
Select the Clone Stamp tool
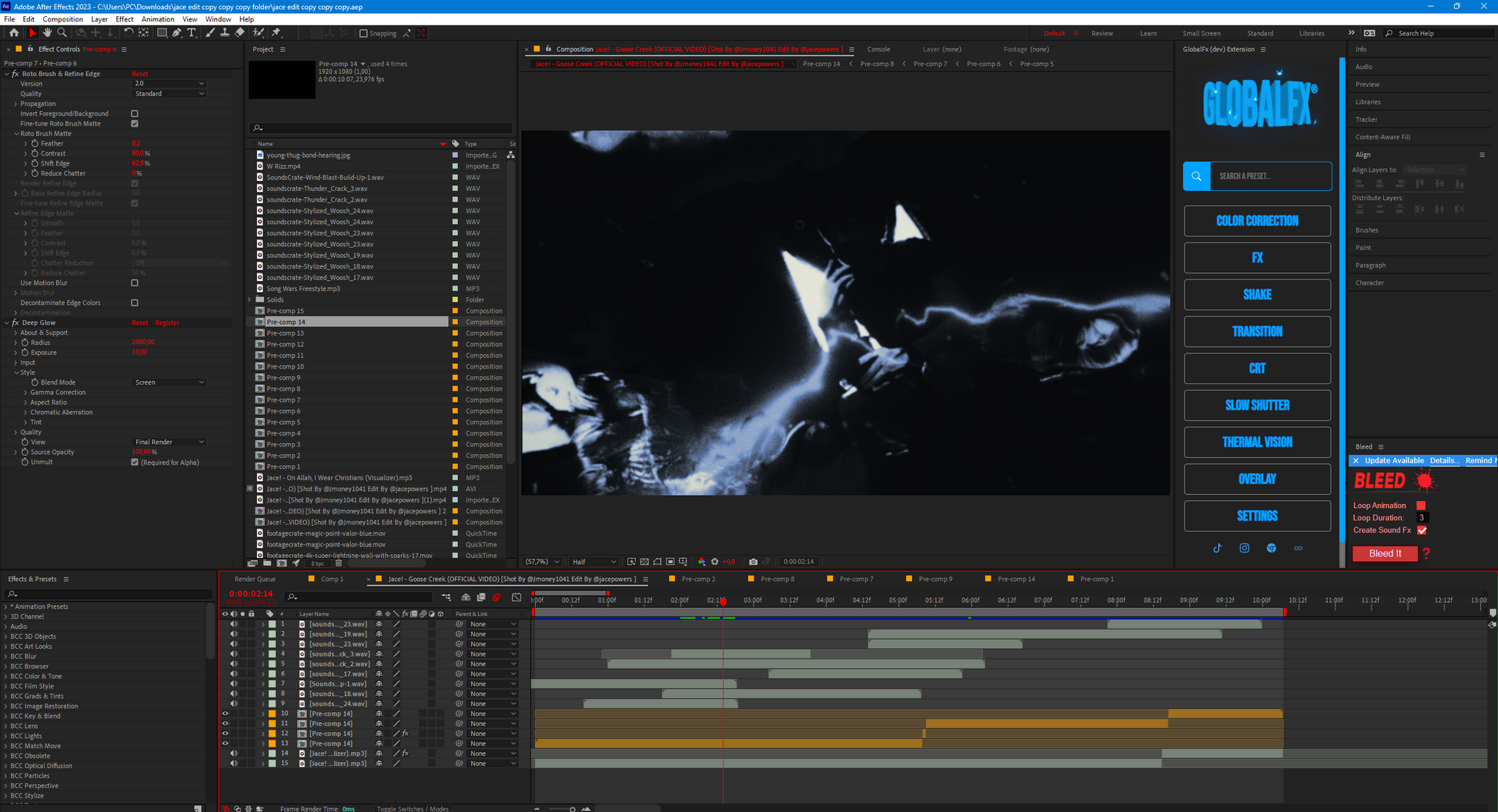pyautogui.click(x=225, y=33)
